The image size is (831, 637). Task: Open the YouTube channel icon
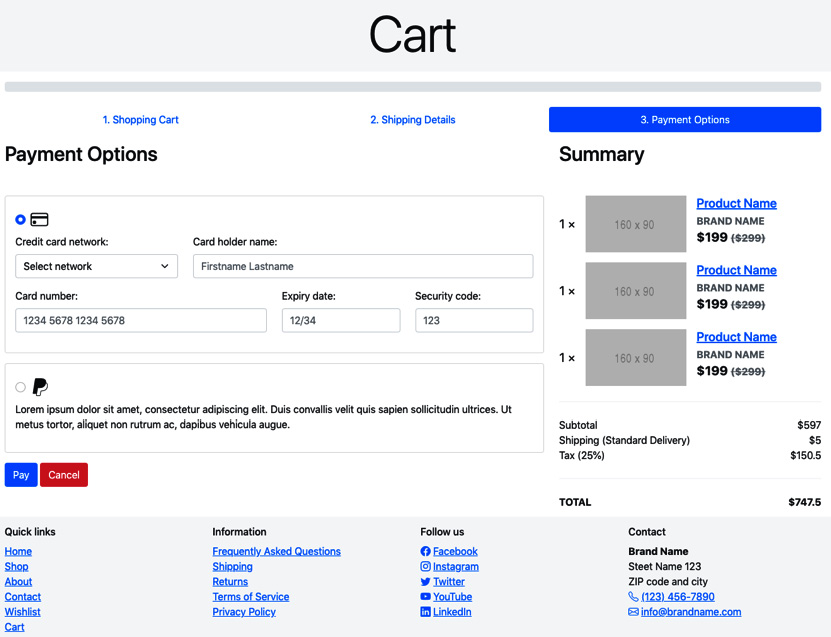tap(424, 596)
